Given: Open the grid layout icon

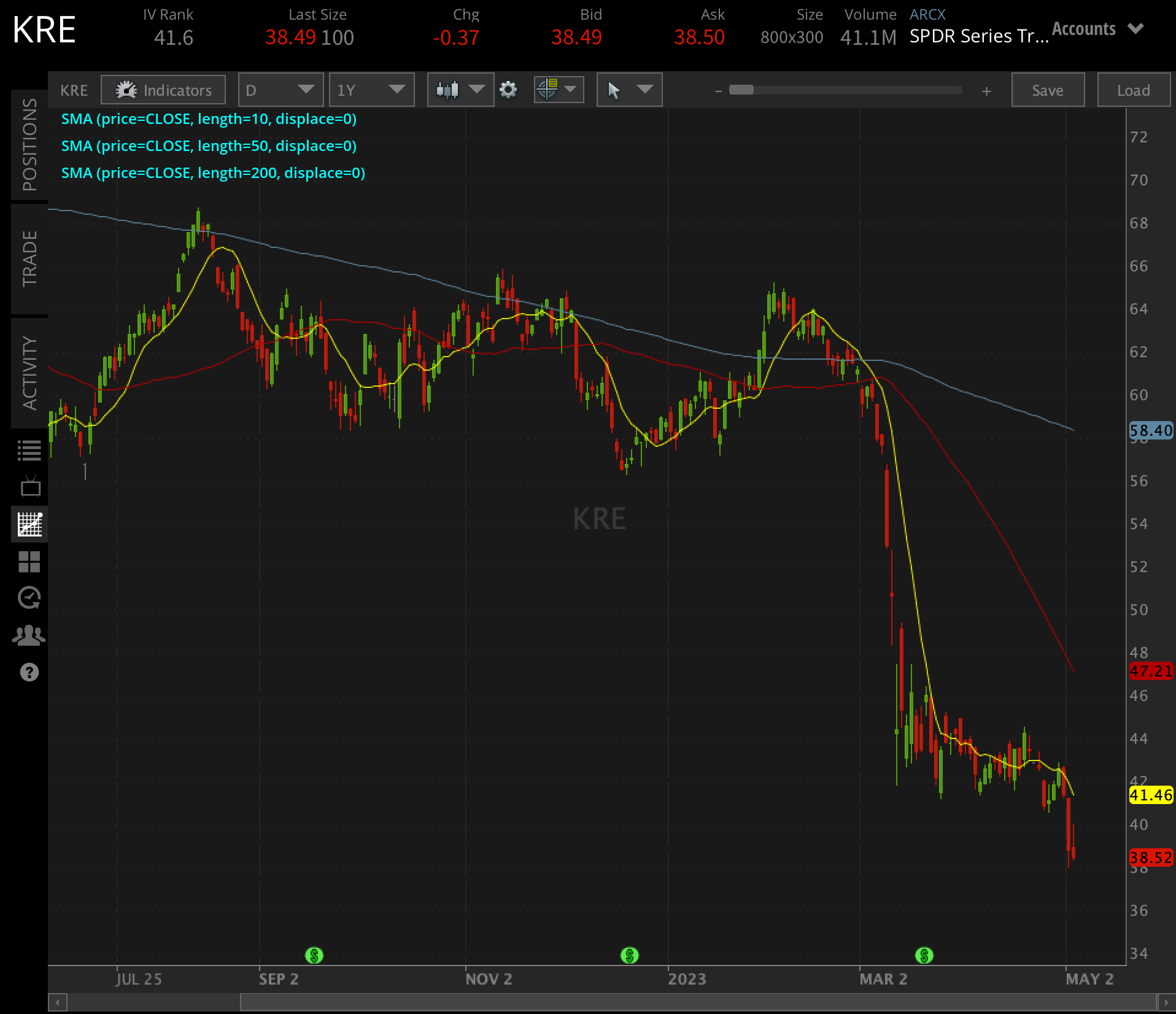Looking at the screenshot, I should point(30,562).
